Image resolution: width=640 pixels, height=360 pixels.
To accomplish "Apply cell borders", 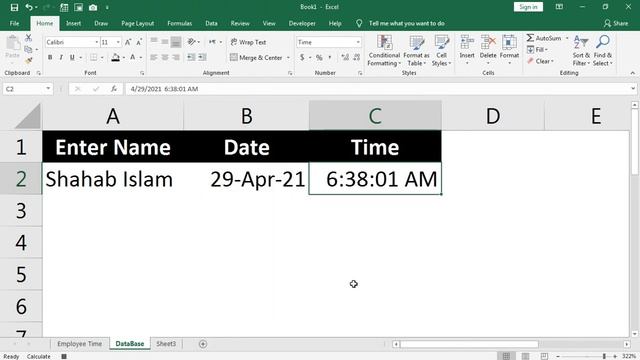I will click(93, 58).
